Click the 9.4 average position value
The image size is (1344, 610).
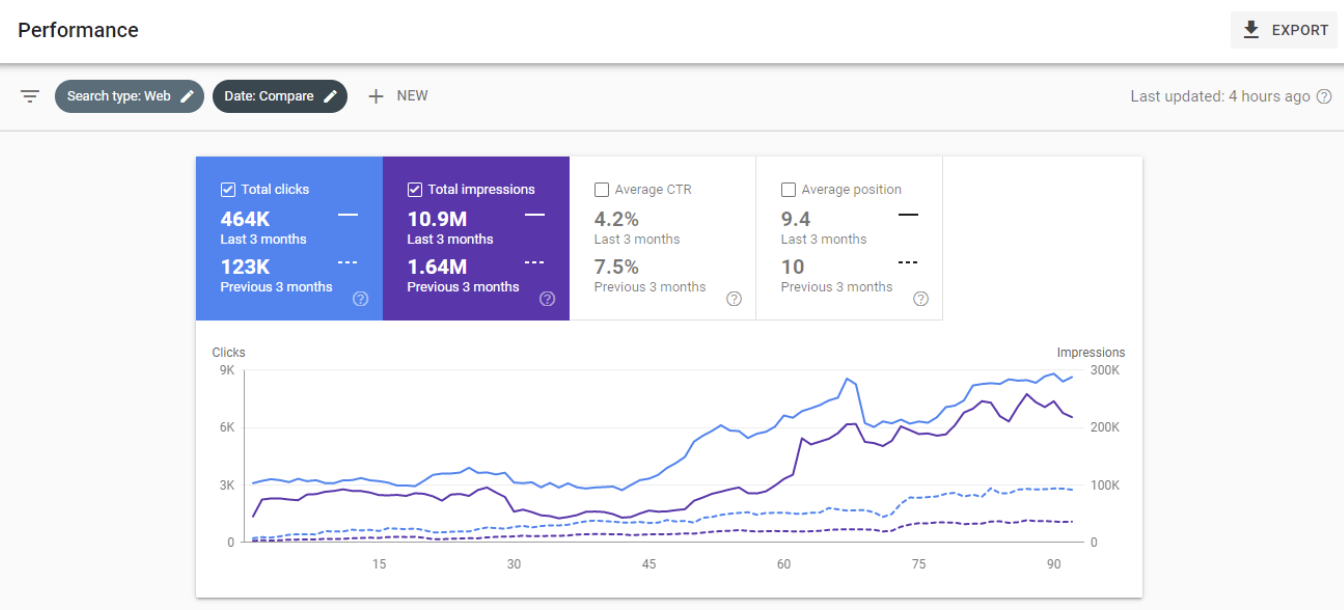(x=796, y=219)
